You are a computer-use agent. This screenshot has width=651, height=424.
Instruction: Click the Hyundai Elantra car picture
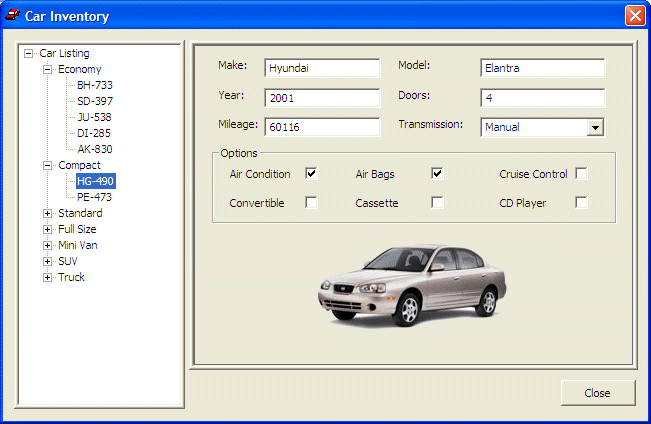tap(412, 285)
